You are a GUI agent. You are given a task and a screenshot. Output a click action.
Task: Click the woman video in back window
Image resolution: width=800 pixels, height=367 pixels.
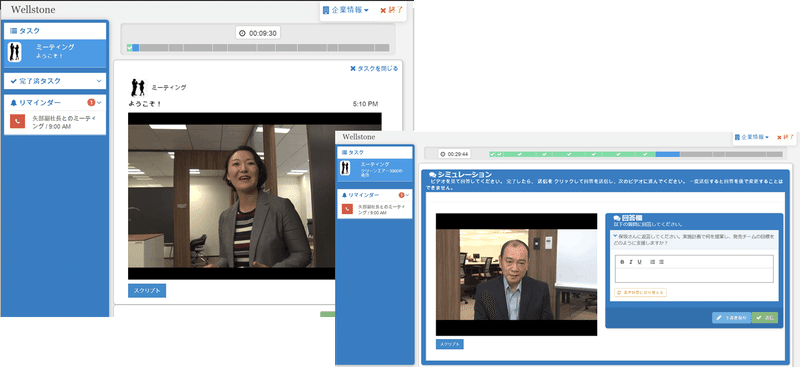(x=255, y=196)
